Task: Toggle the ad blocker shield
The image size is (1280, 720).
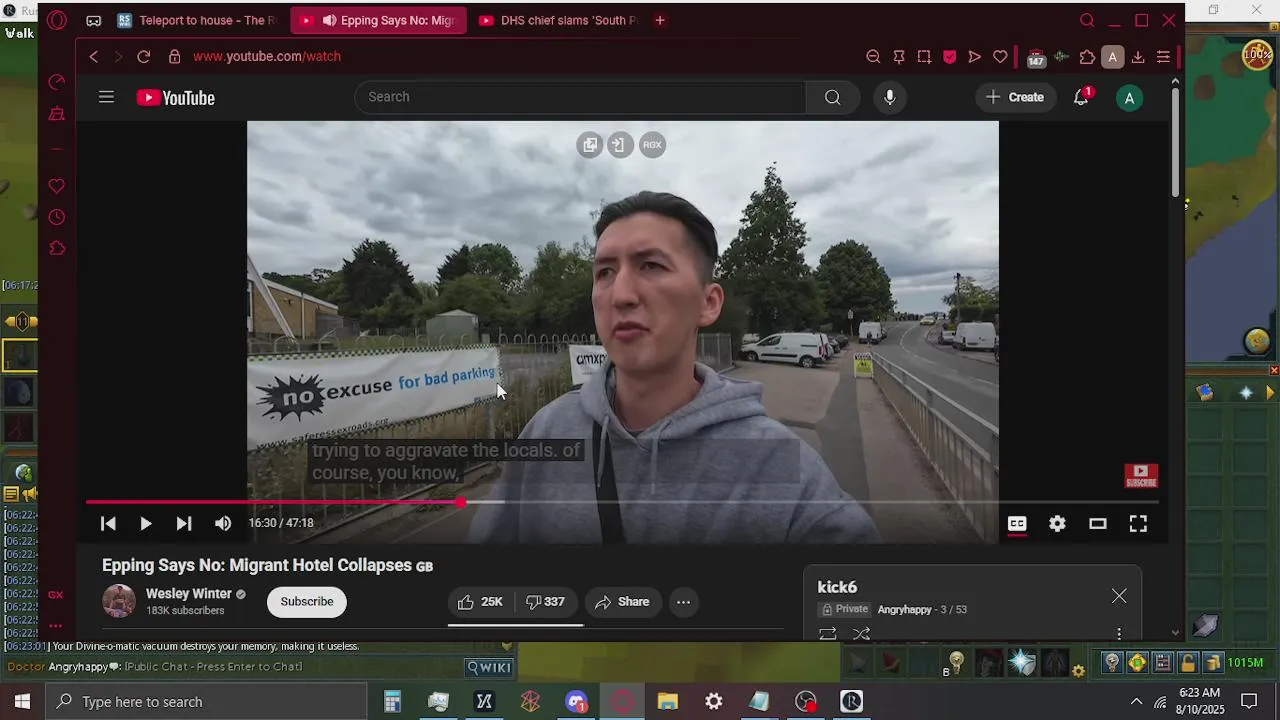Action: click(949, 57)
